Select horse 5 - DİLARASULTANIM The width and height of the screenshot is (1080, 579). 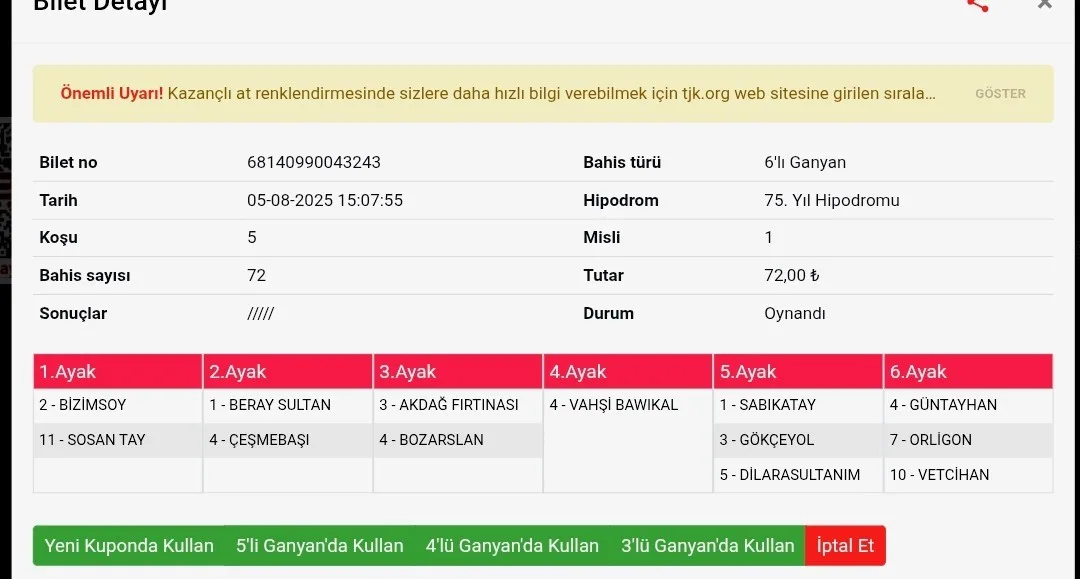point(790,475)
